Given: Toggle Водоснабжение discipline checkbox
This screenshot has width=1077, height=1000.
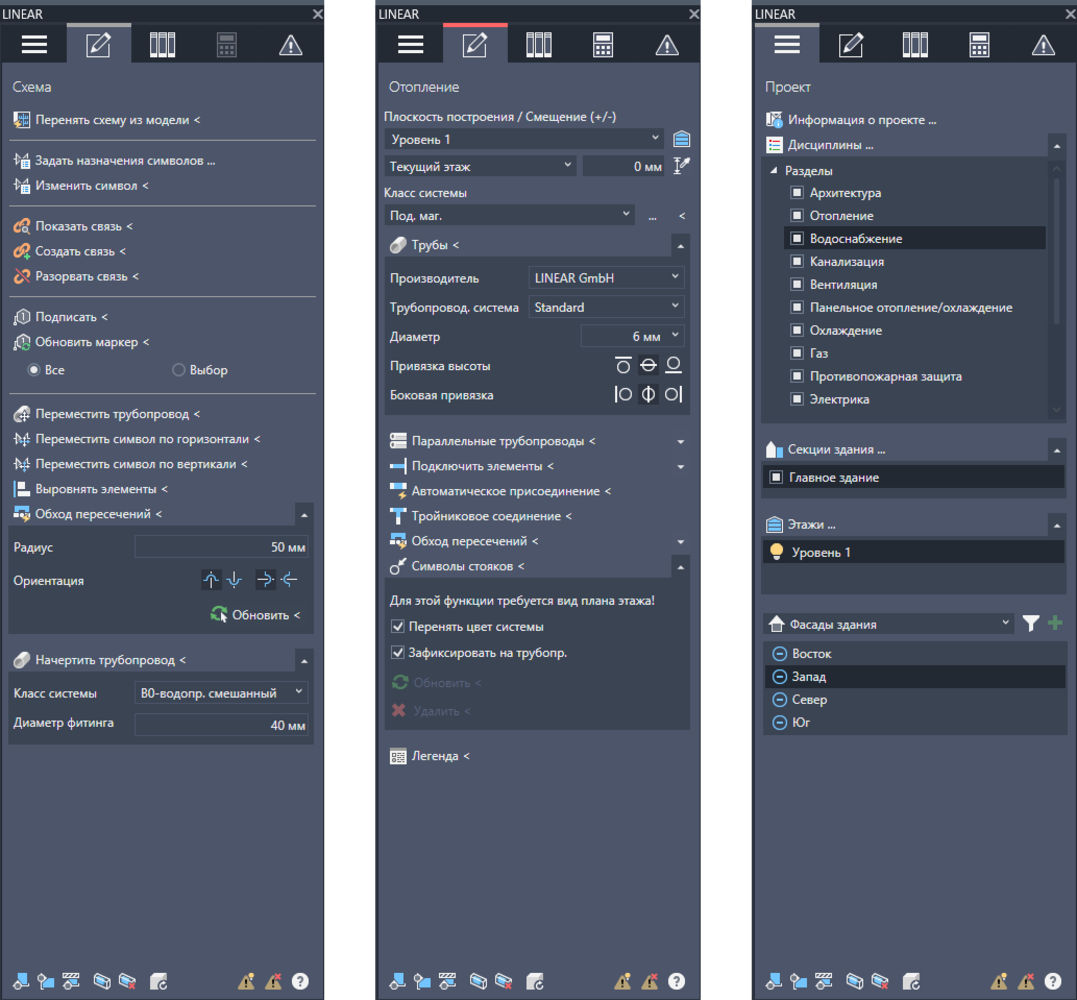Looking at the screenshot, I should click(x=797, y=239).
